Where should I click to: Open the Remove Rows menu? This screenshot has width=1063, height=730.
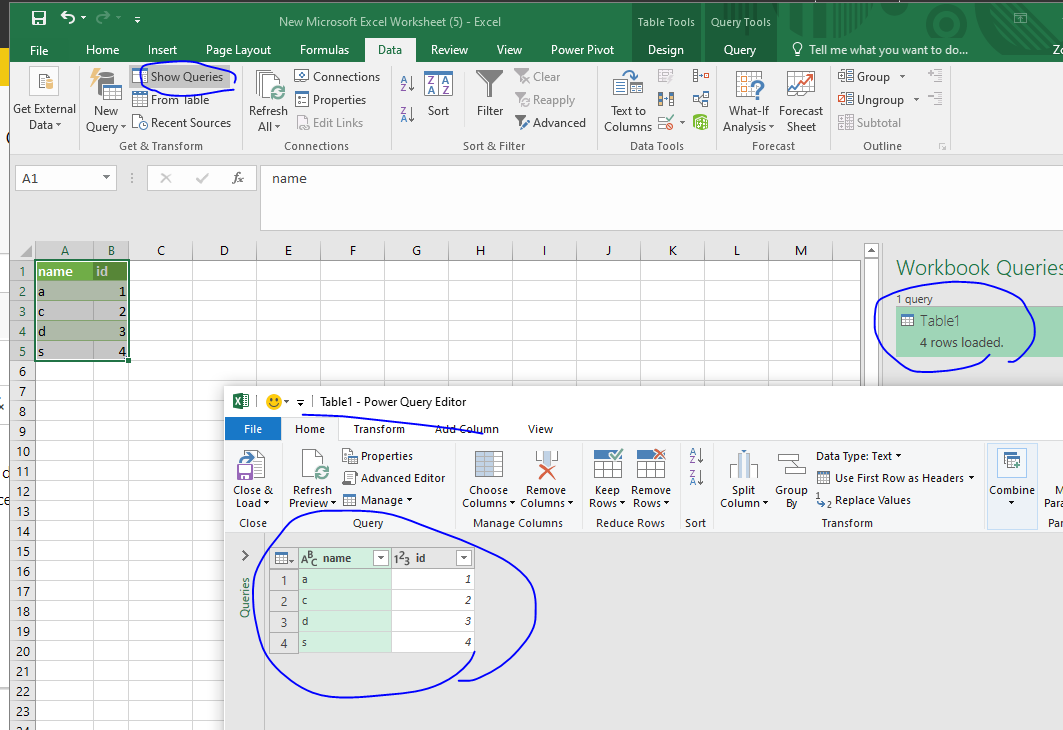[x=651, y=479]
